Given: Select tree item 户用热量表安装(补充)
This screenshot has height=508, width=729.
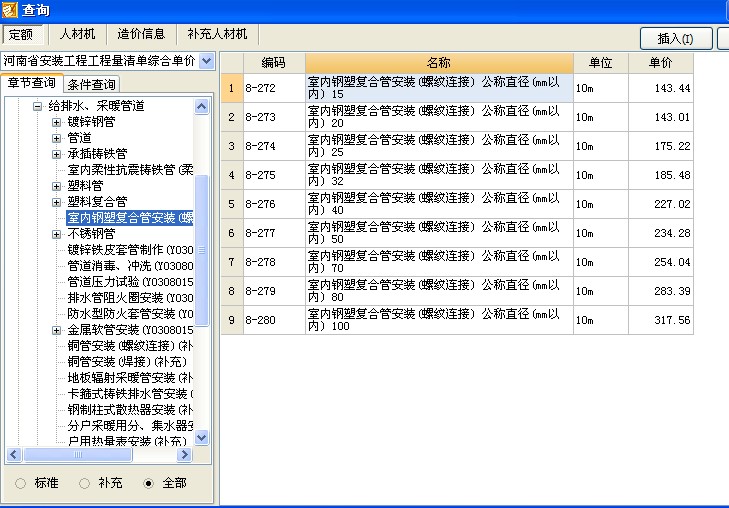Looking at the screenshot, I should [x=127, y=441].
